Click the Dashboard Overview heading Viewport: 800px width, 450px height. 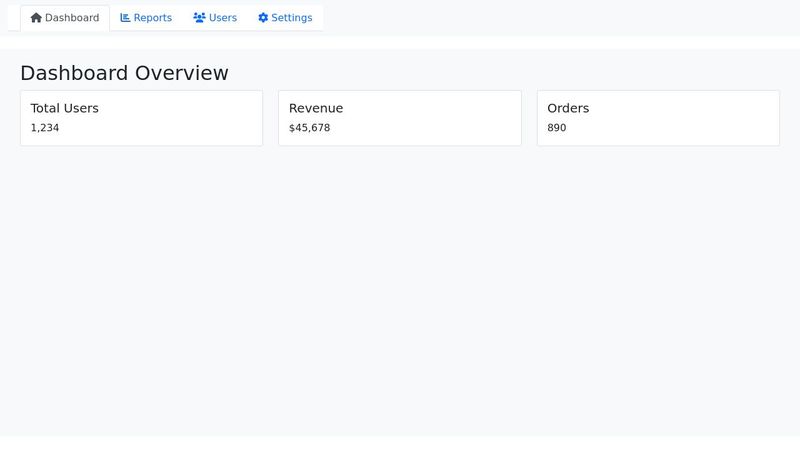tap(124, 73)
